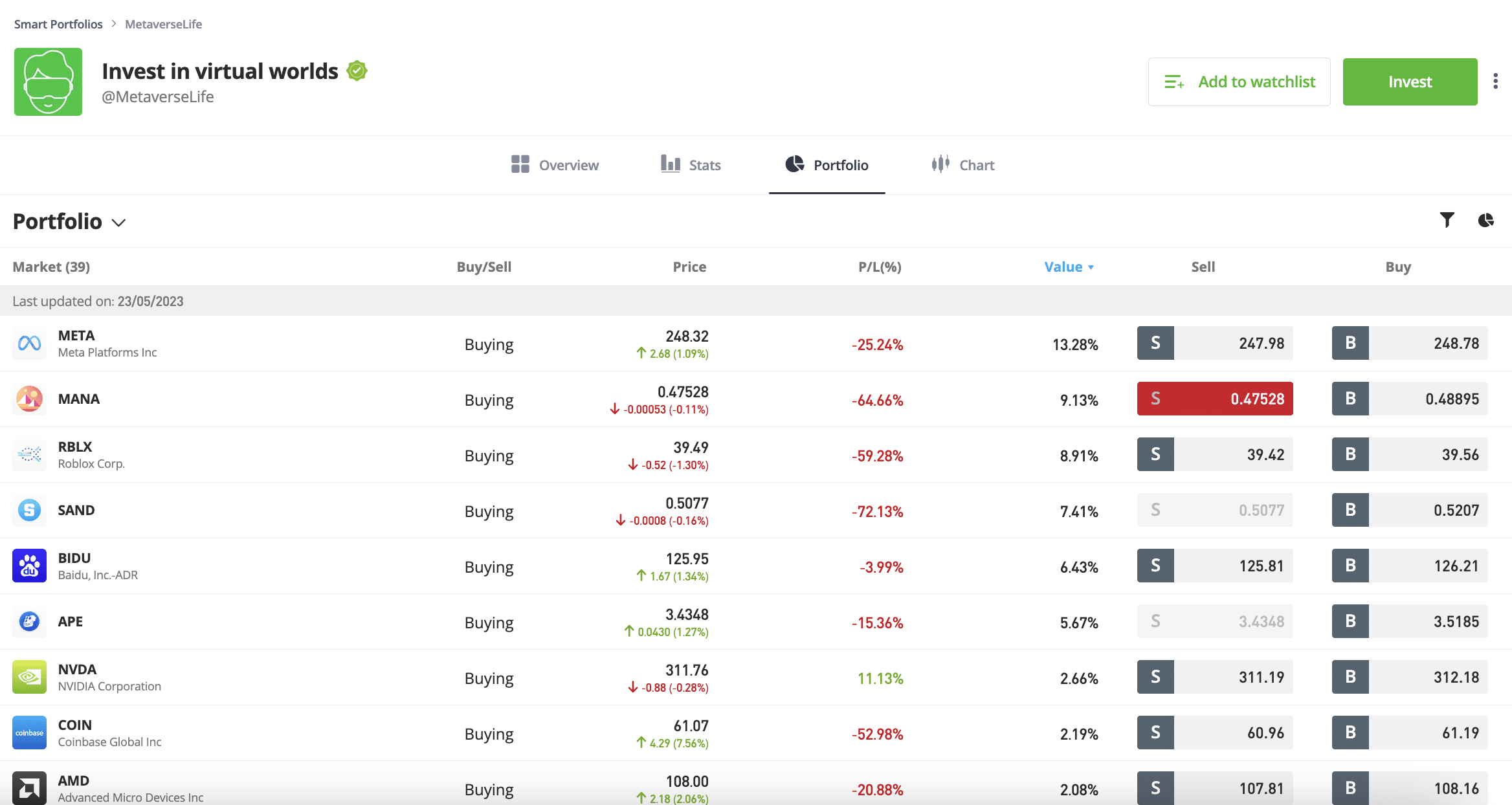Click the MetaverseLife breadcrumb
The image size is (1512, 805).
(x=163, y=24)
